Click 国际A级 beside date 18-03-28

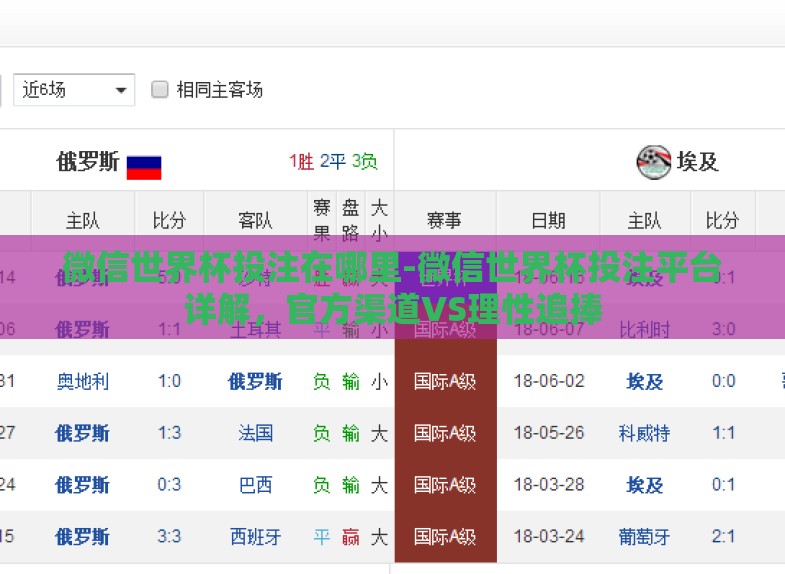point(445,485)
